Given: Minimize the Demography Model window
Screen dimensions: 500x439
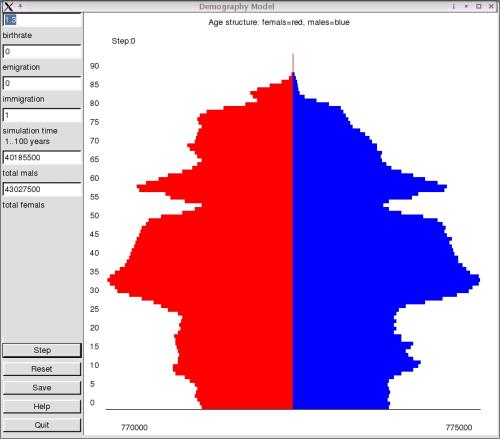Looking at the screenshot, I should (466, 6).
